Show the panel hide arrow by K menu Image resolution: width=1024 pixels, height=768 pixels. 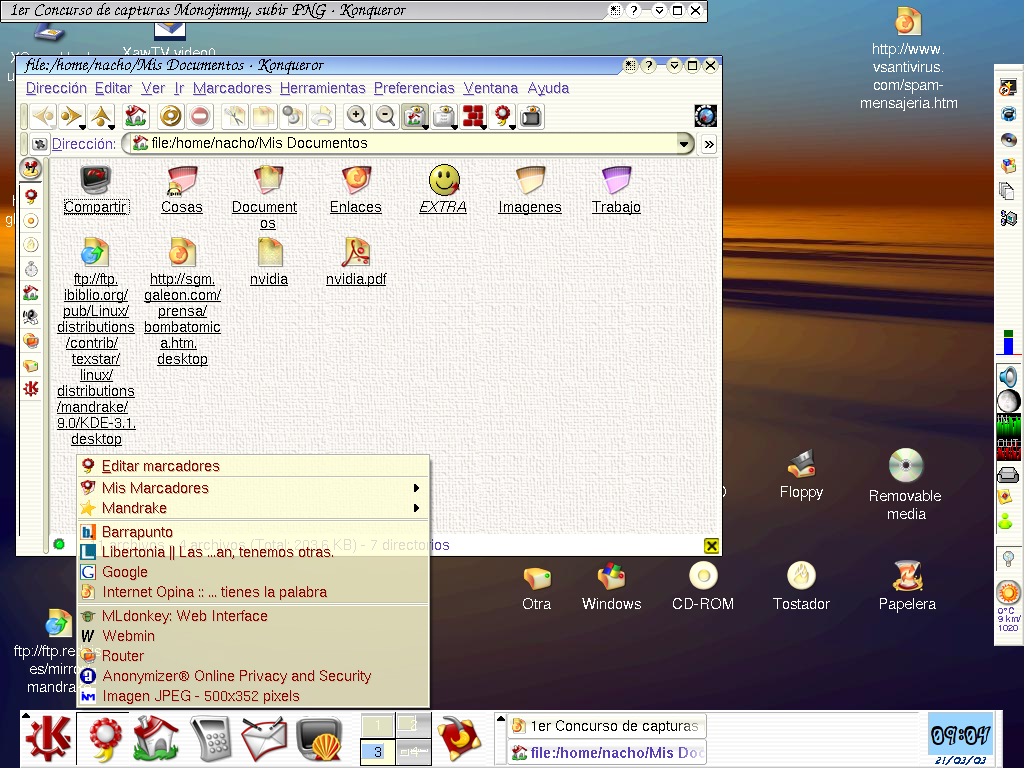(x=26, y=716)
